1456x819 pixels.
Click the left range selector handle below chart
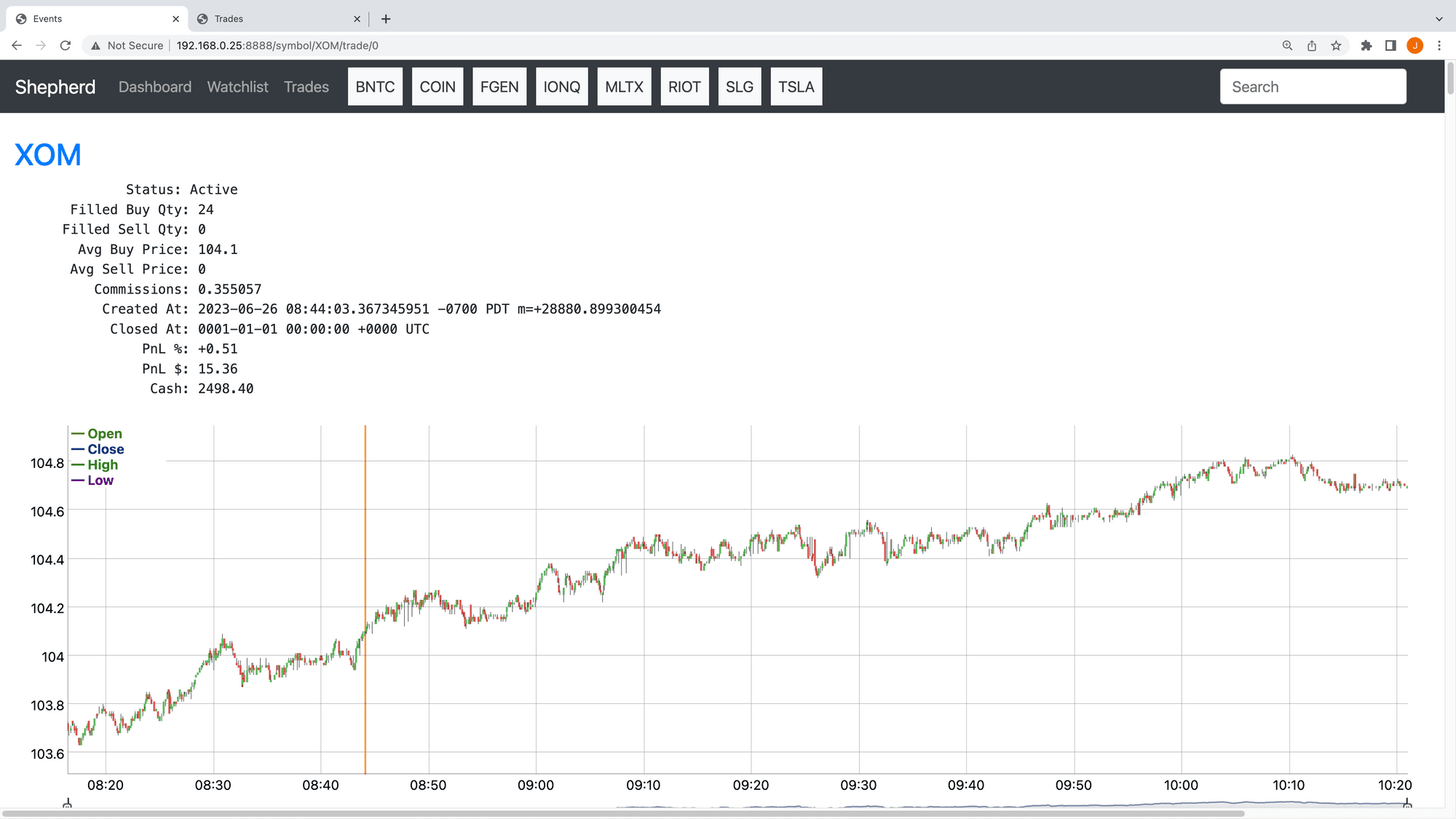[x=67, y=804]
